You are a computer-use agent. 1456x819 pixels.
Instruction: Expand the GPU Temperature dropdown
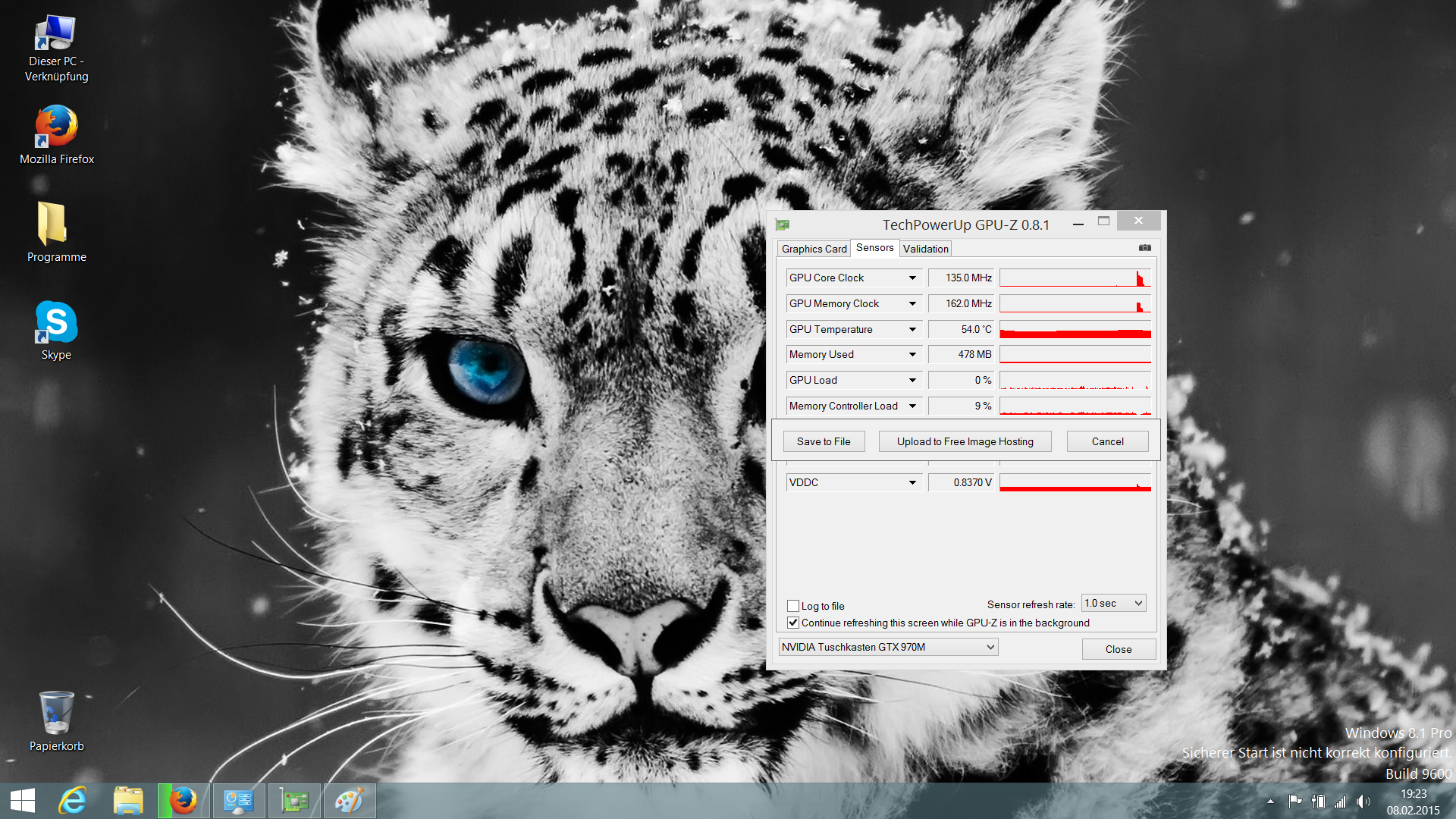pyautogui.click(x=912, y=329)
